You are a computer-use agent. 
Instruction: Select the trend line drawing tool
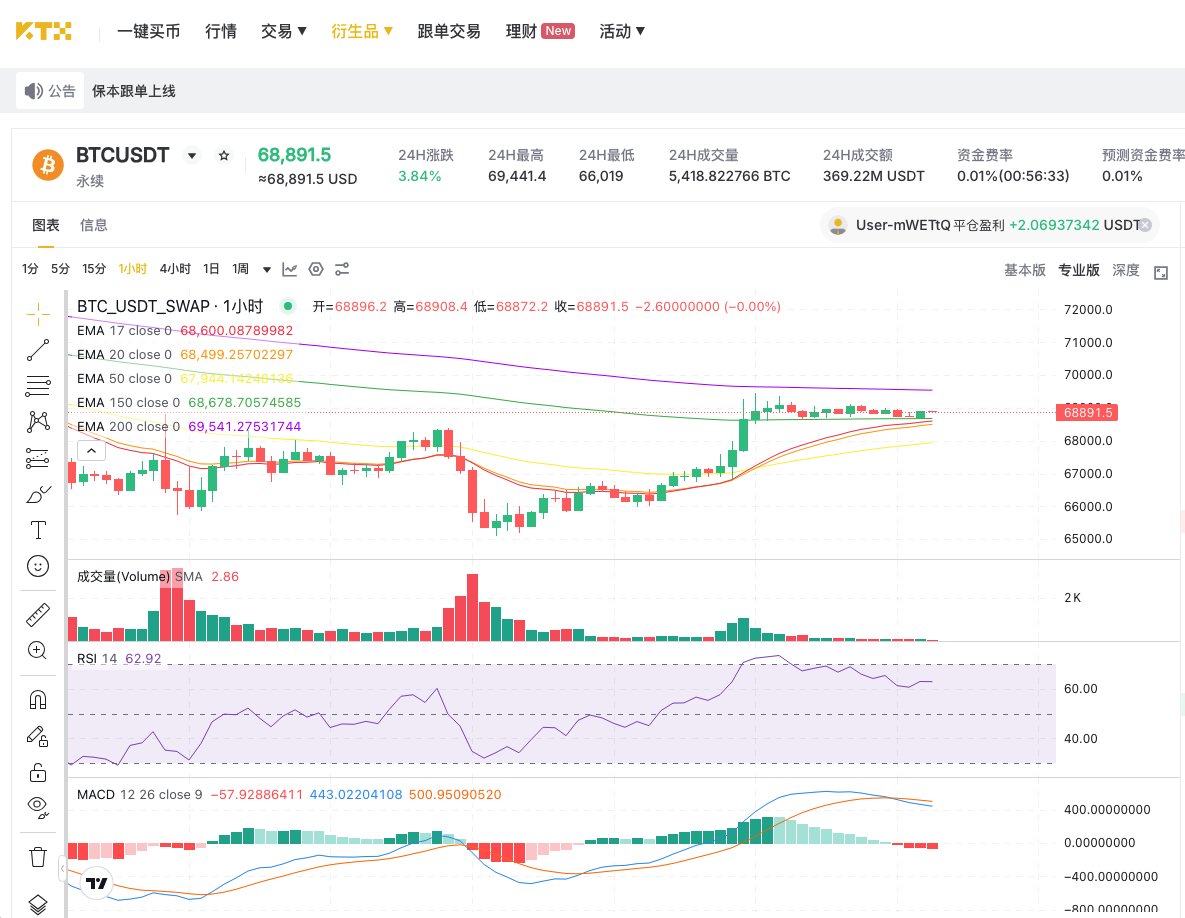point(38,350)
